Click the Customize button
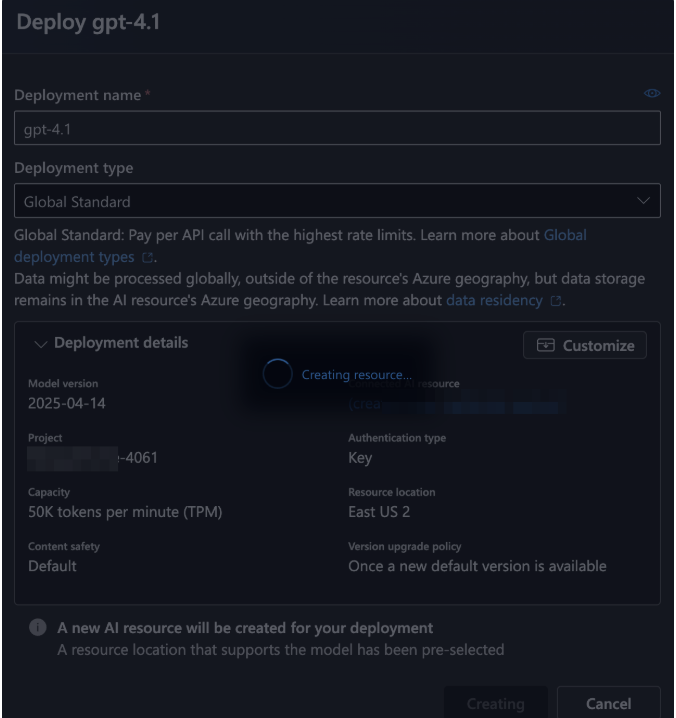676x718 pixels. point(584,345)
